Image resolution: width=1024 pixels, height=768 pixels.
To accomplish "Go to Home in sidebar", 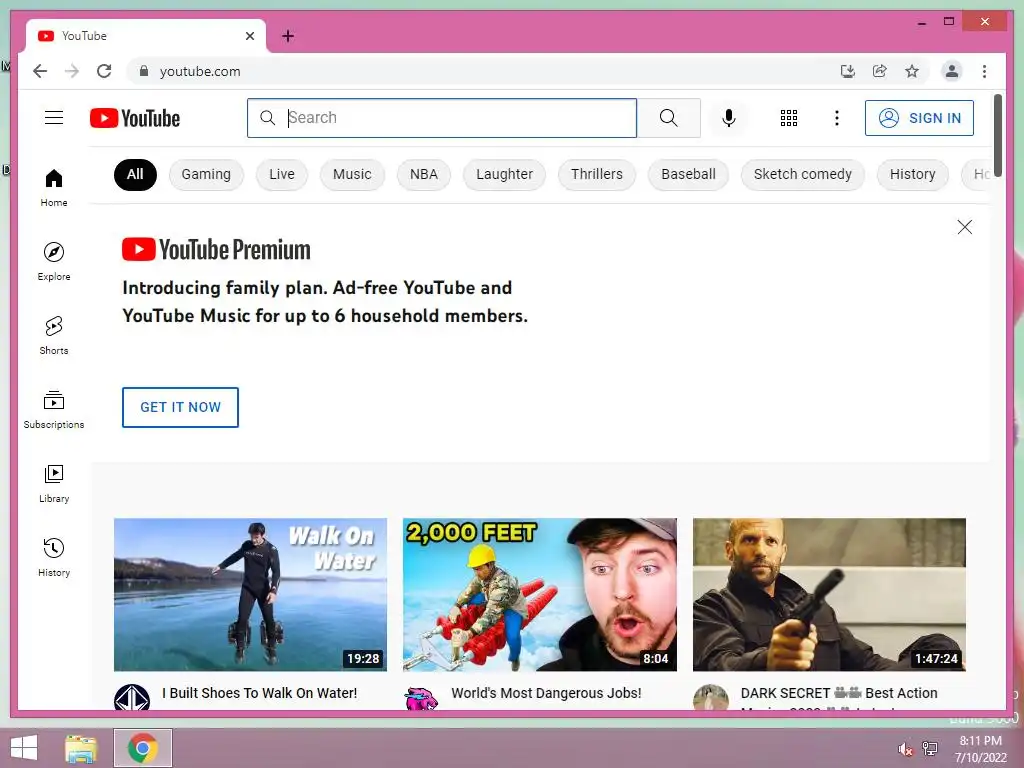I will (x=54, y=187).
